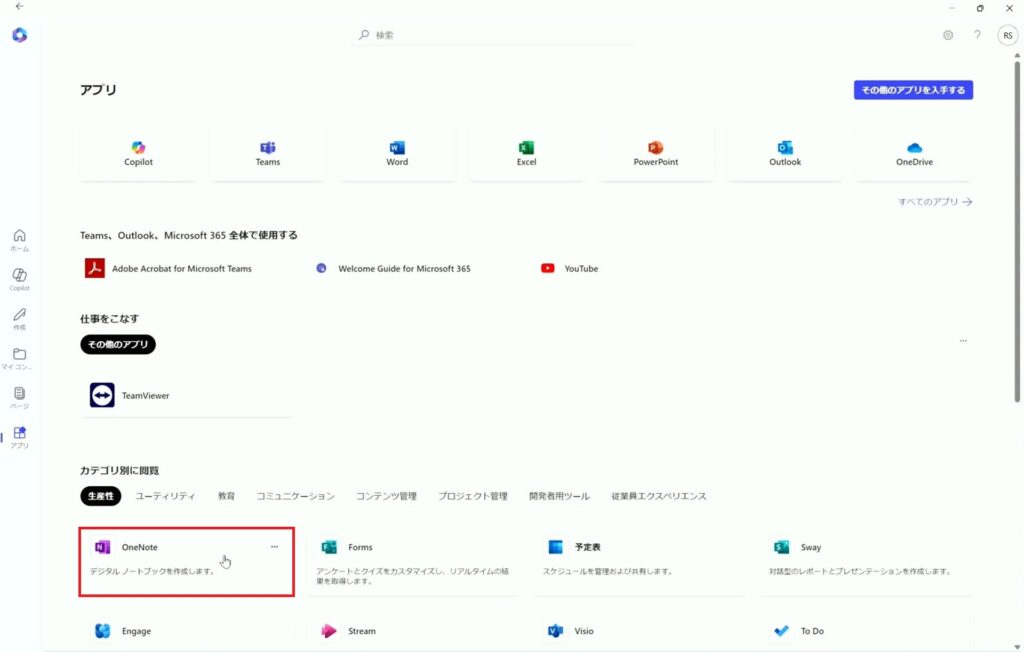
Task: Click その他のアプリを入手する button
Action: point(913,90)
